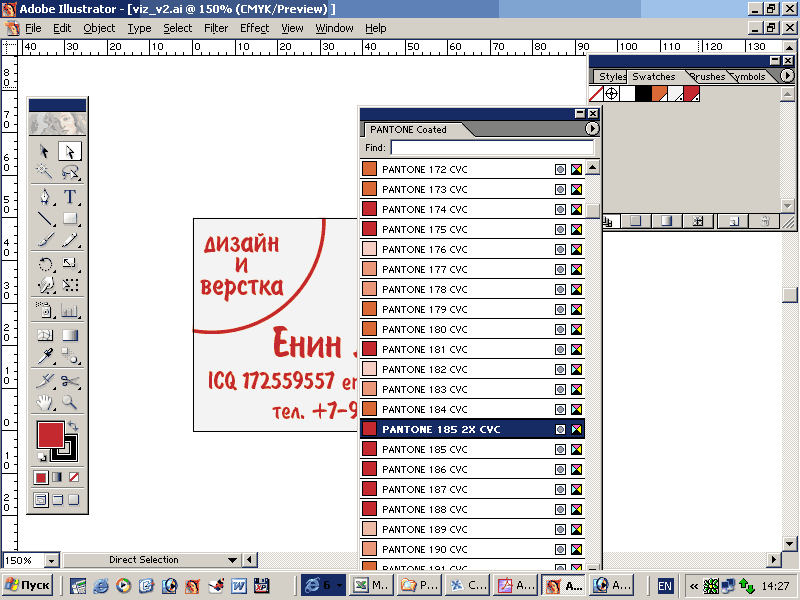Screen dimensions: 800x600
Task: Switch to the Styles tab
Action: tap(612, 77)
